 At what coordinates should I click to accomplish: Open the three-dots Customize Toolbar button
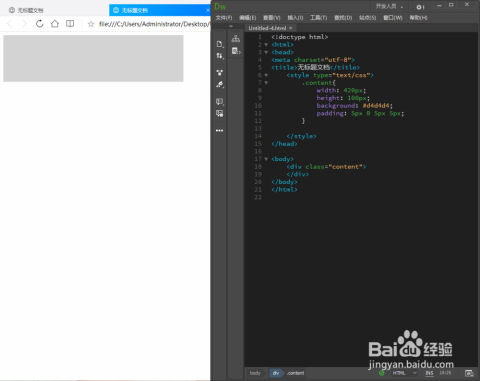(219, 131)
